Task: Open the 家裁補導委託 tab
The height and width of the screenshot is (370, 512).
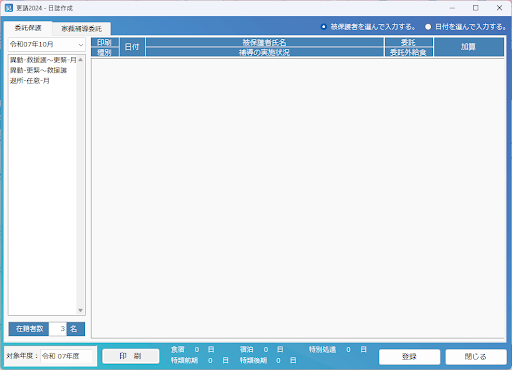Action: point(82,29)
